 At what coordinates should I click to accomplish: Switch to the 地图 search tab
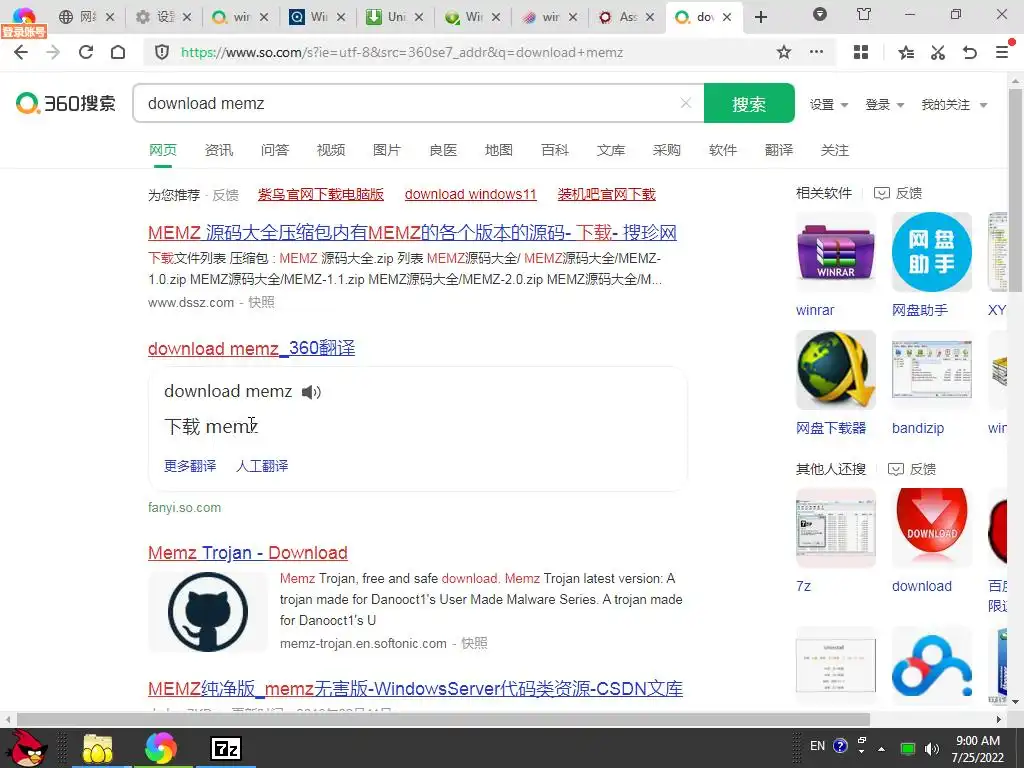(499, 150)
